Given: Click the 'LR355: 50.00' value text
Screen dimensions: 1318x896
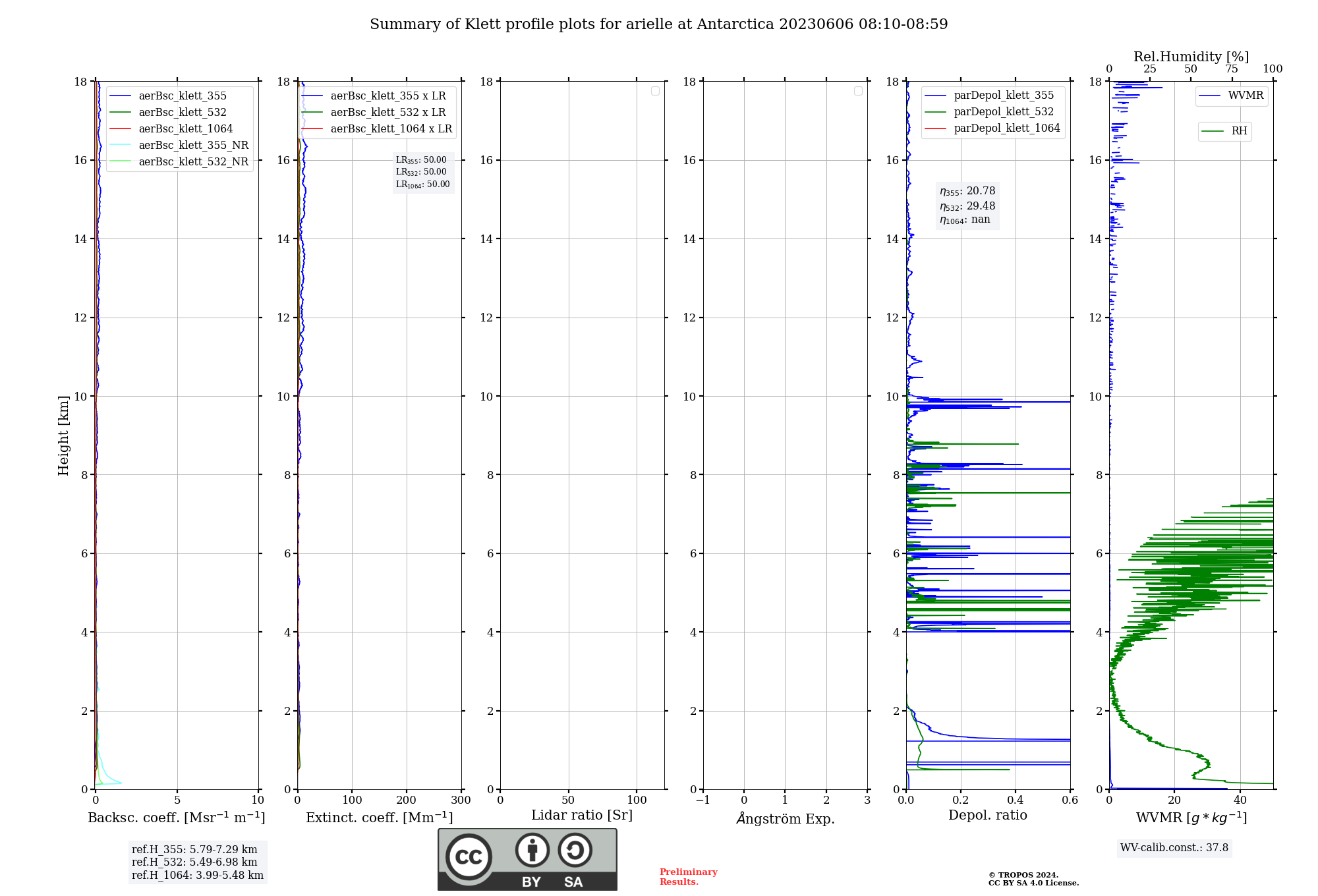Looking at the screenshot, I should pyautogui.click(x=421, y=160).
